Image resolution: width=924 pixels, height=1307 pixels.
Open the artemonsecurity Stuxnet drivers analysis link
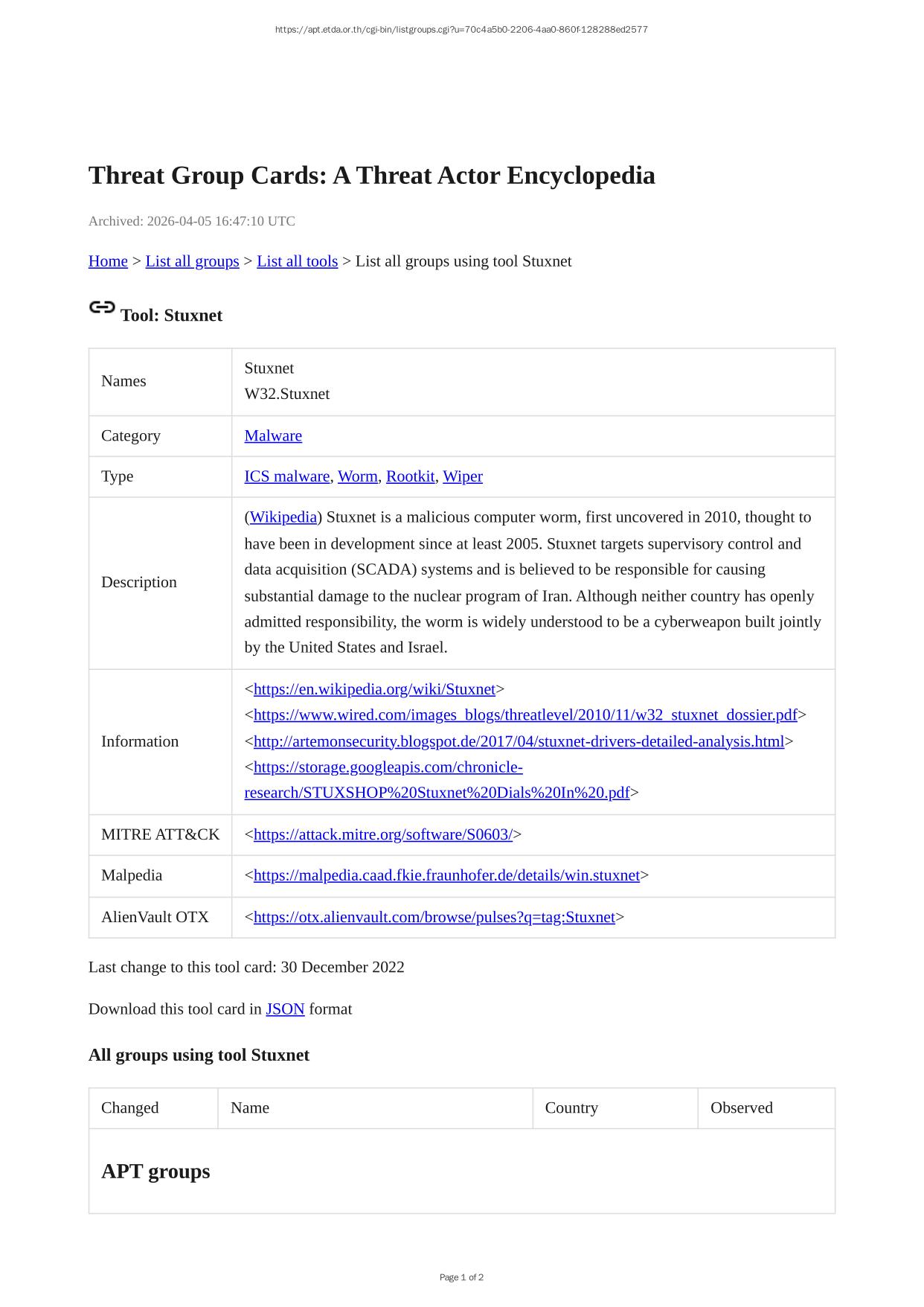pyautogui.click(x=519, y=741)
